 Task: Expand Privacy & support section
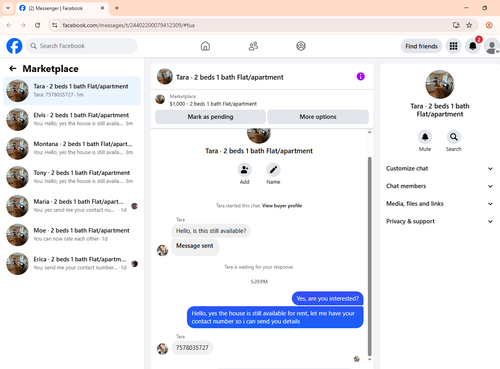pyautogui.click(x=440, y=221)
